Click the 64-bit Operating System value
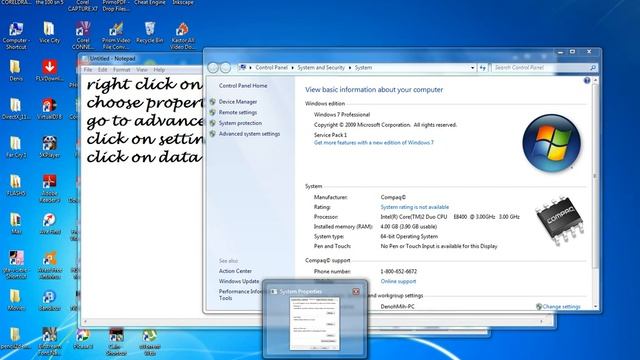 coord(409,236)
